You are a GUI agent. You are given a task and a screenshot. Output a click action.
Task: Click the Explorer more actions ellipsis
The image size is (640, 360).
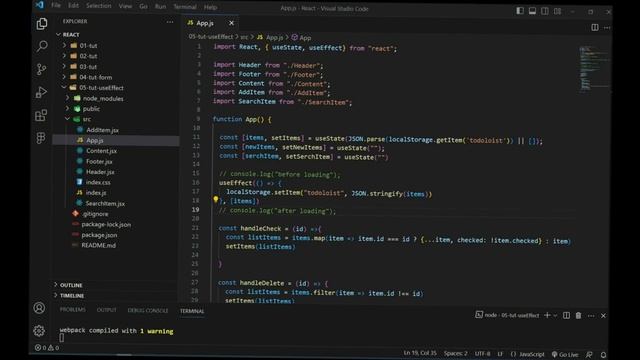click(170, 22)
